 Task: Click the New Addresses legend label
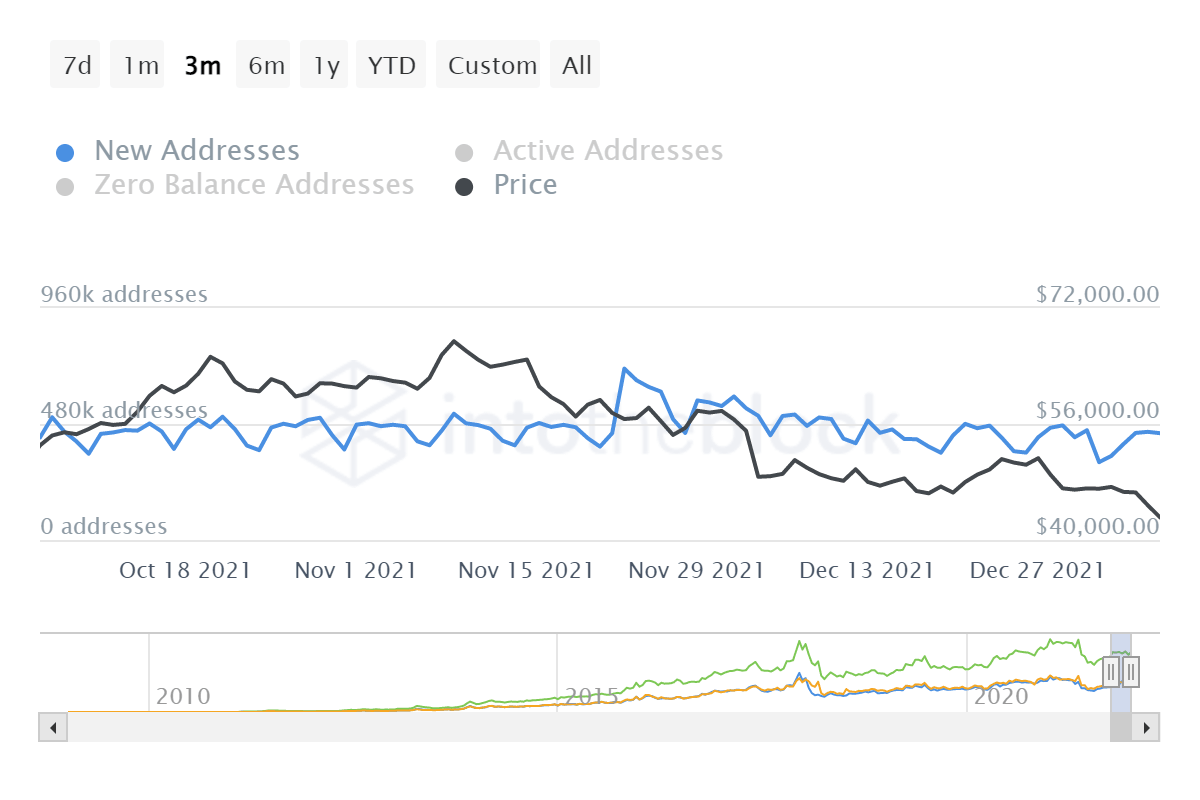click(x=197, y=151)
